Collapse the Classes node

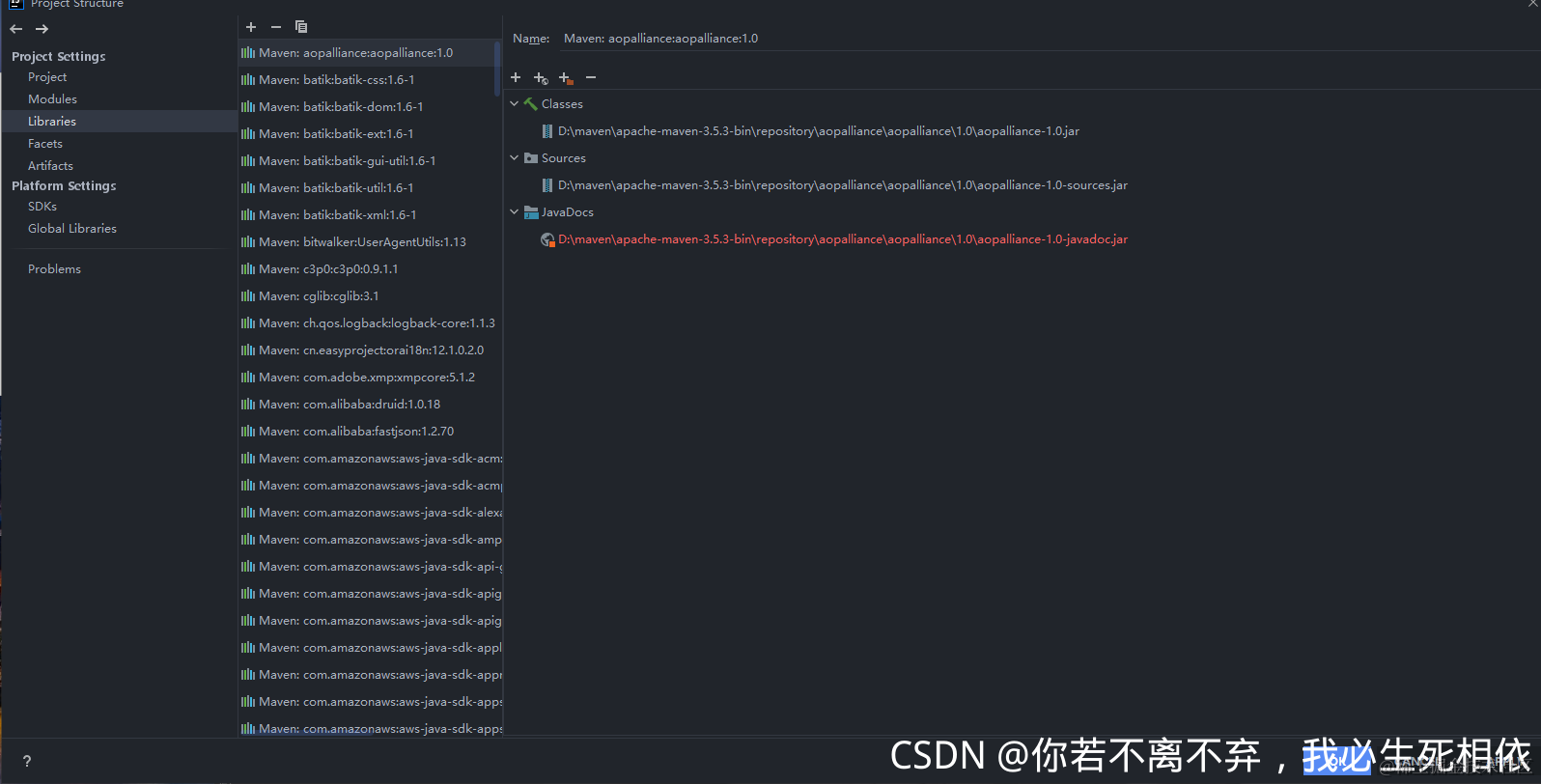coord(515,104)
